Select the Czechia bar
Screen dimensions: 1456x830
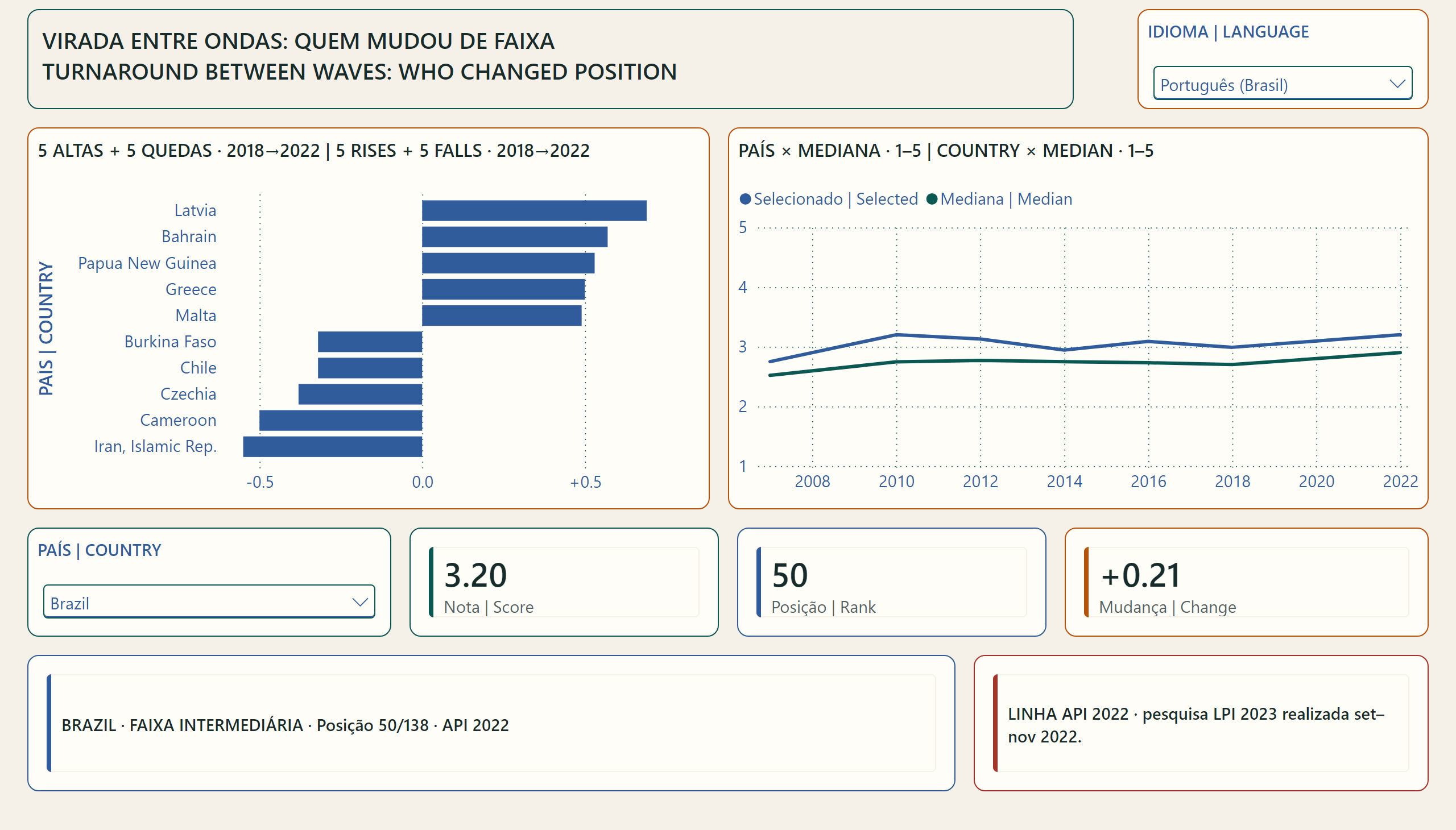[360, 394]
